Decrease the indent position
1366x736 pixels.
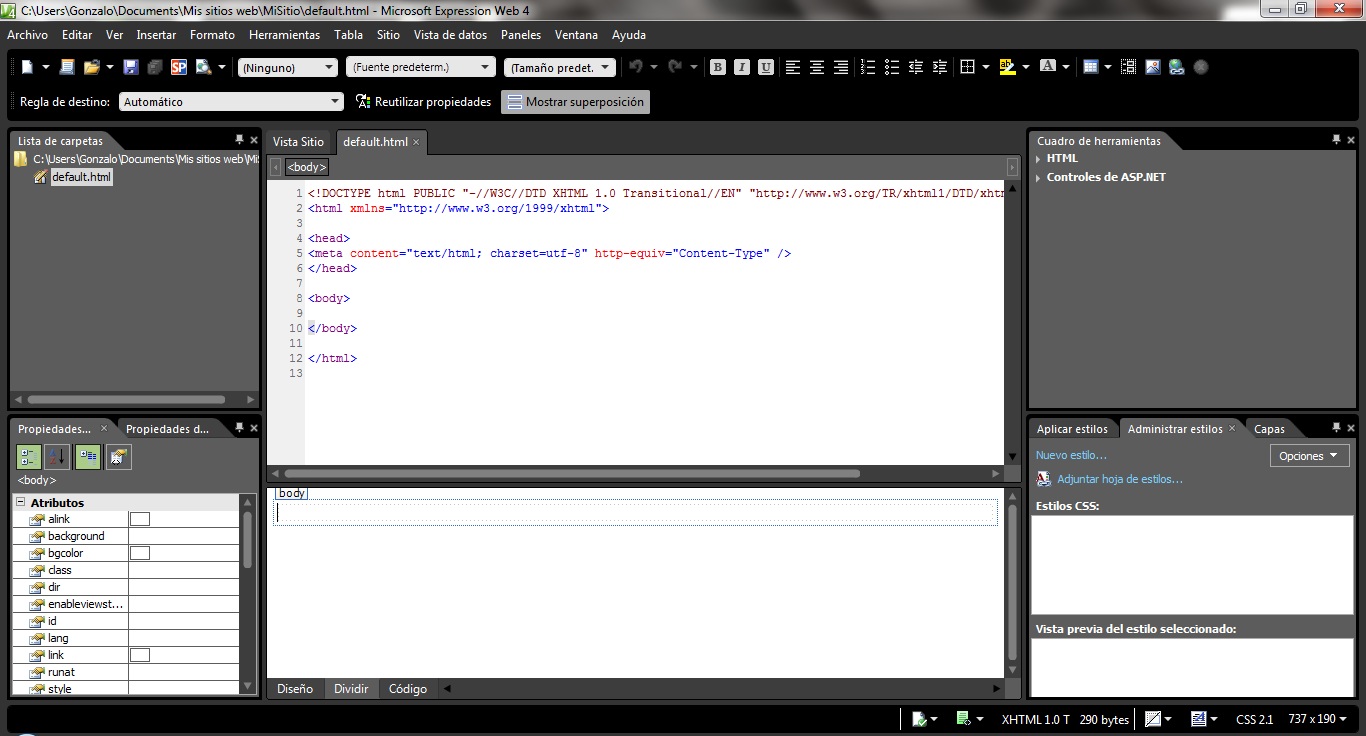pos(916,67)
